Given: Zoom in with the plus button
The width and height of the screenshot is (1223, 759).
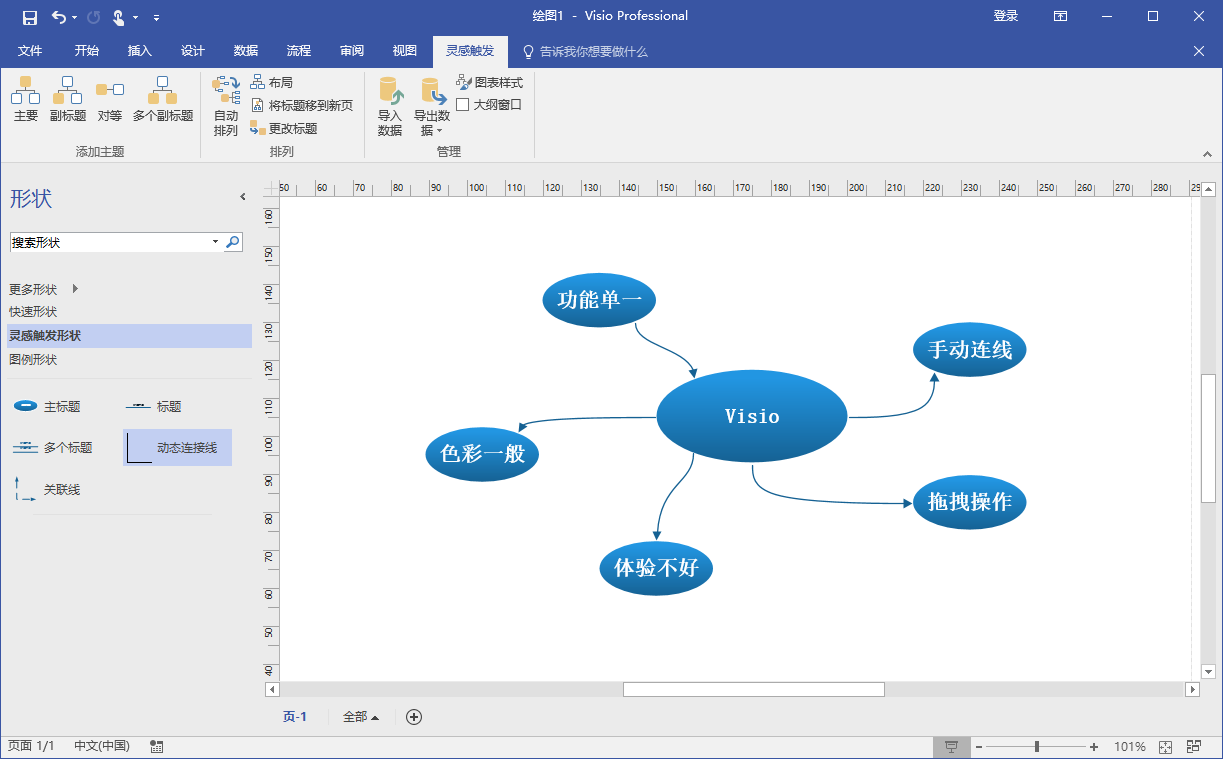Looking at the screenshot, I should coord(1094,747).
